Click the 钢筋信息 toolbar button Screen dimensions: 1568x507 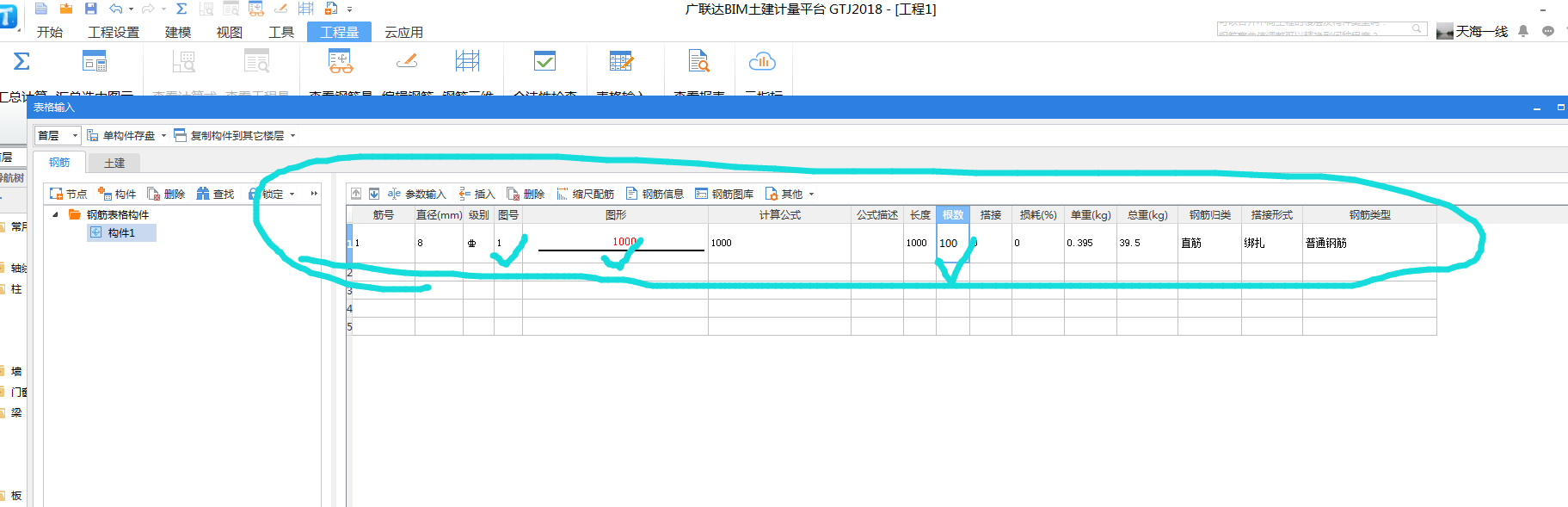pos(655,194)
